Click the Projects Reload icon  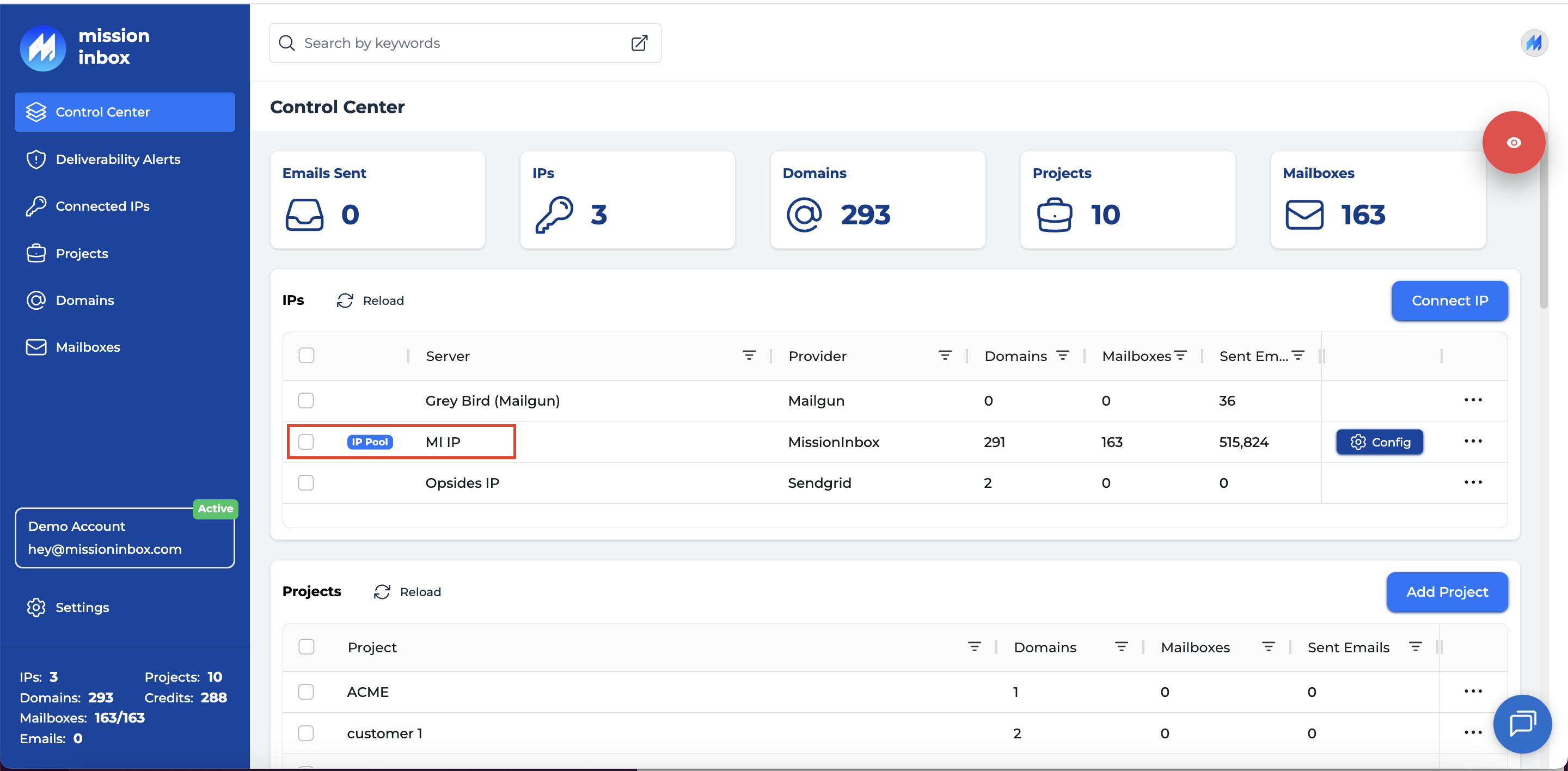[382, 592]
